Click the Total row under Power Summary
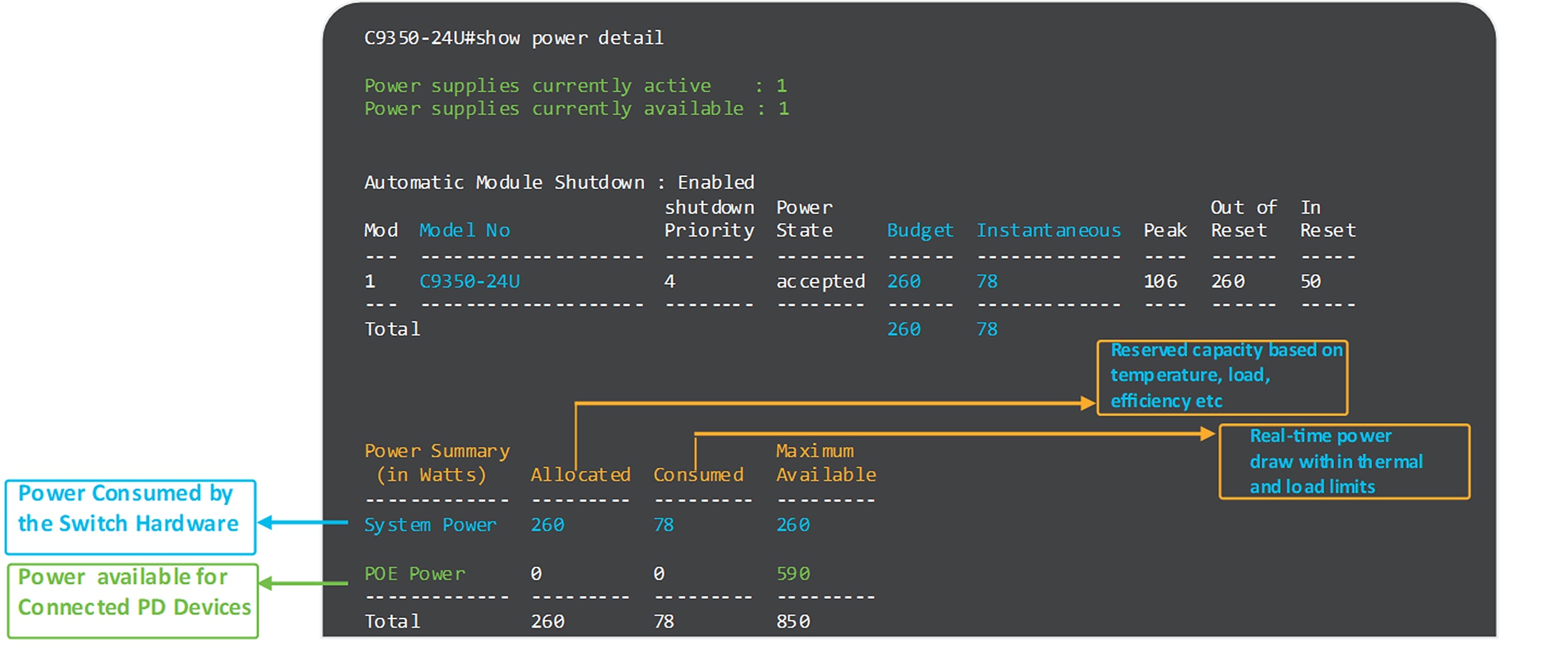The height and width of the screenshot is (645, 1568). [x=392, y=621]
